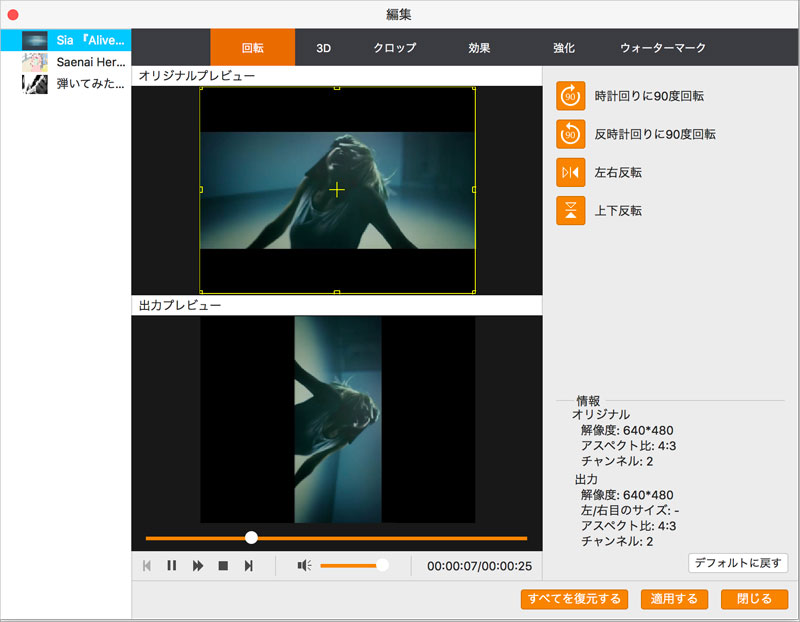Image resolution: width=800 pixels, height=622 pixels.
Task: Click the rotated output preview image
Action: point(338,419)
